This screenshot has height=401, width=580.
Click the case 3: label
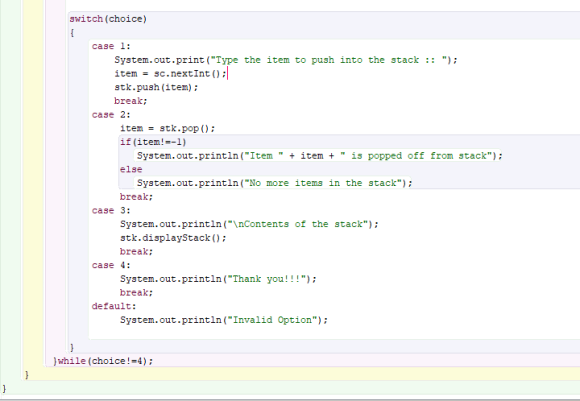click(x=111, y=210)
